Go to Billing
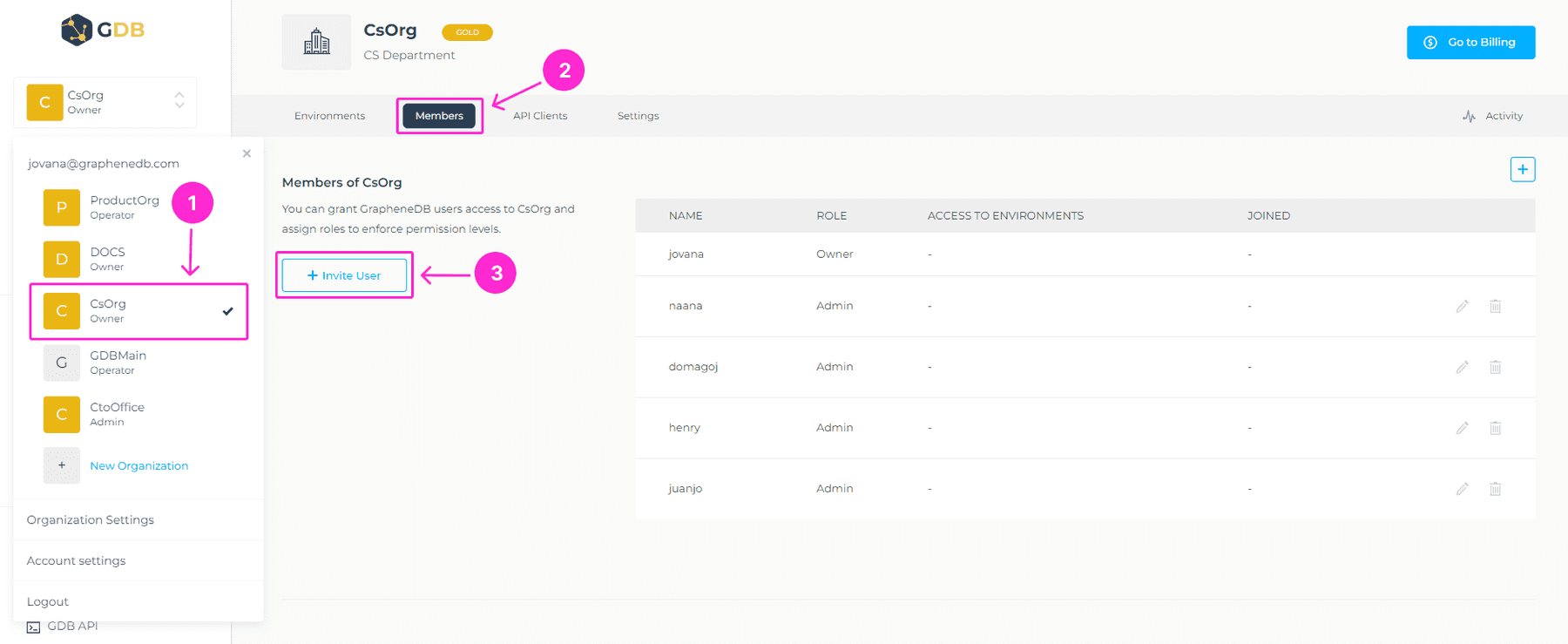Image resolution: width=1568 pixels, height=644 pixels. 1470,43
